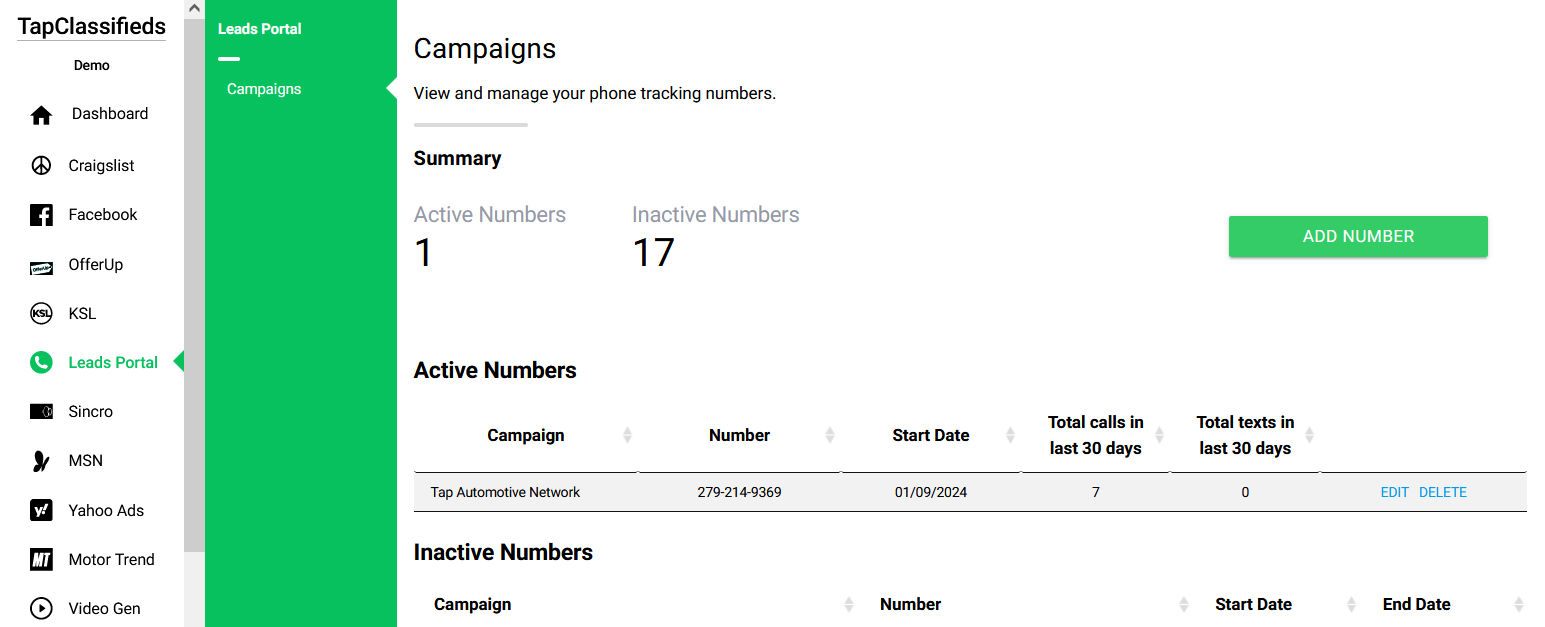Click the MSN butterfly icon
Screen dimensions: 1545x627
pos(41,461)
